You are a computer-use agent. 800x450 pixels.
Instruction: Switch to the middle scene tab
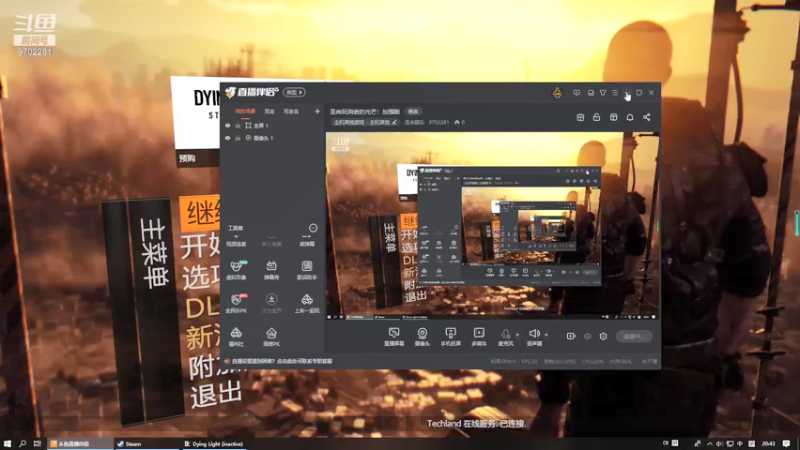[269, 111]
